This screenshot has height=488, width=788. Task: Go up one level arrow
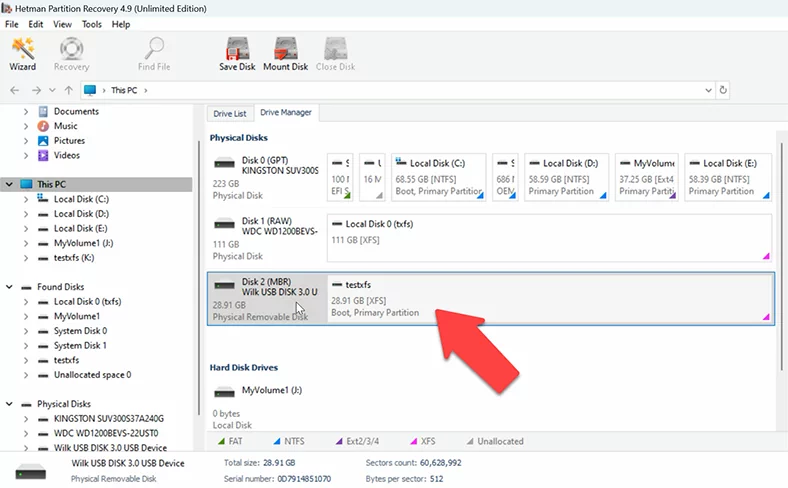tap(69, 90)
